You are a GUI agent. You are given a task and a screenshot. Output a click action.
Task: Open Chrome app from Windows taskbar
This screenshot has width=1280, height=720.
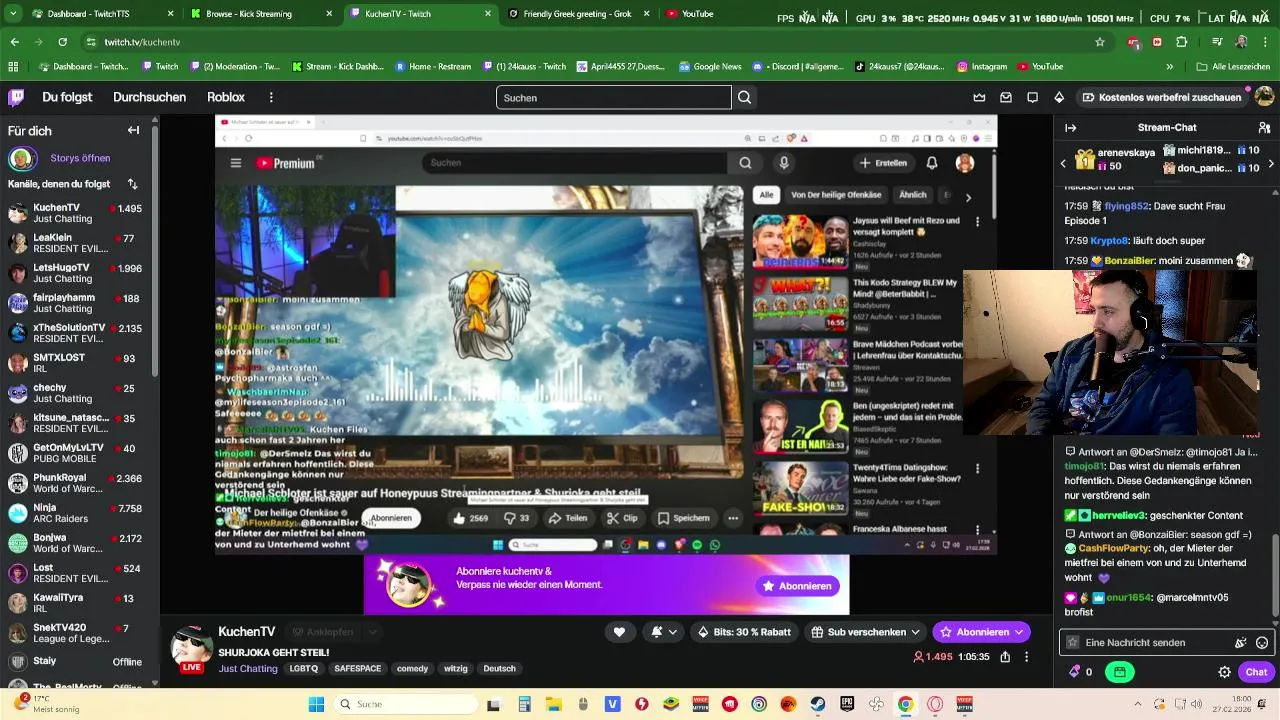(905, 704)
